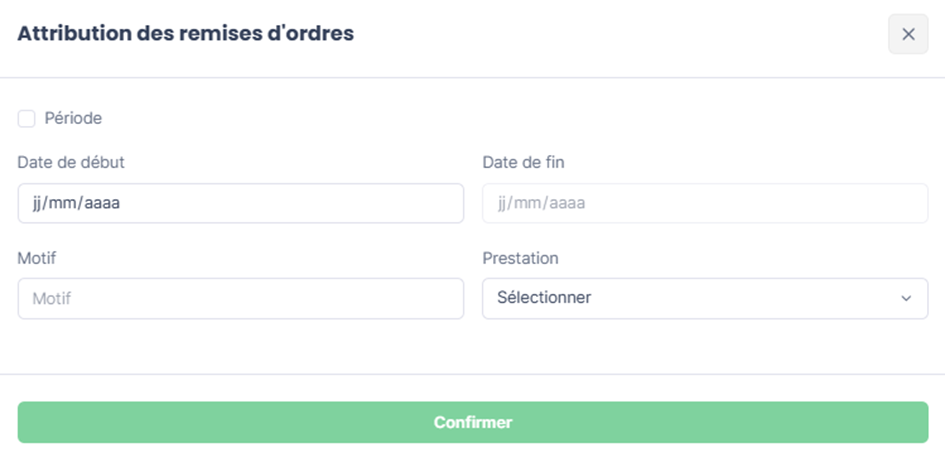The width and height of the screenshot is (945, 457).
Task: Open the Prestation dropdown
Action: 705,298
